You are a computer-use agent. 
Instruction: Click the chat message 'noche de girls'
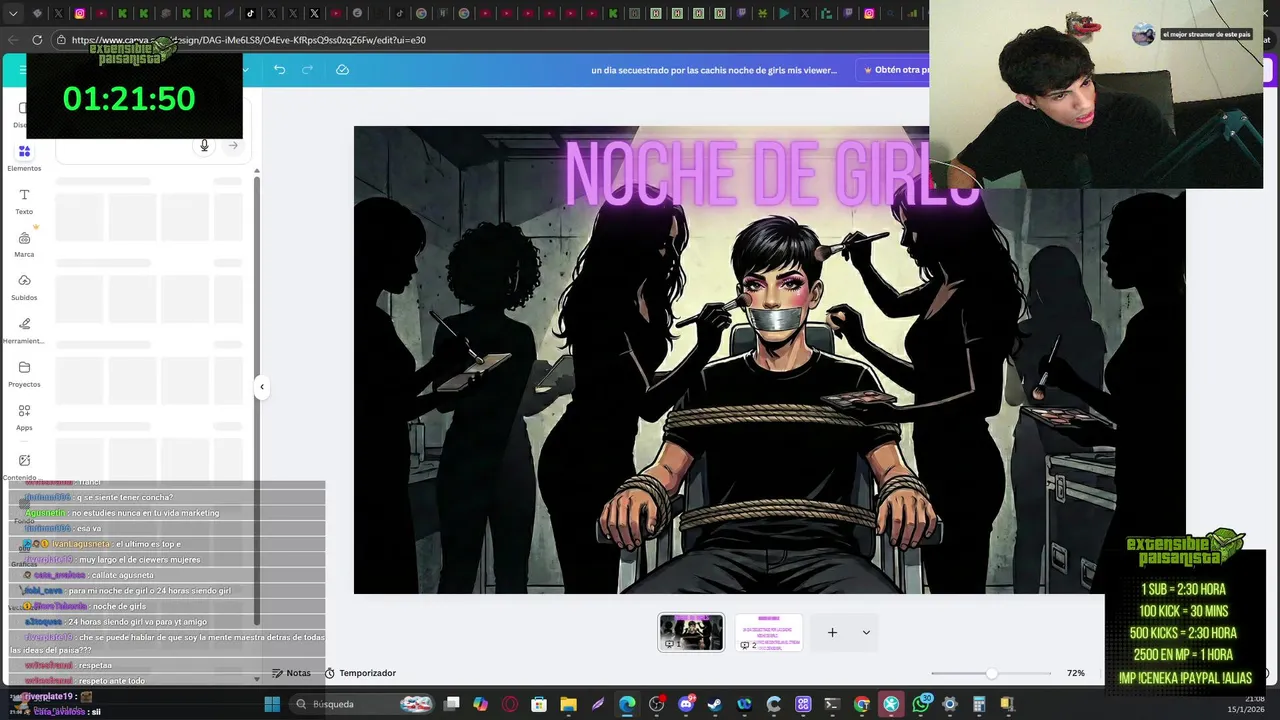(119, 606)
